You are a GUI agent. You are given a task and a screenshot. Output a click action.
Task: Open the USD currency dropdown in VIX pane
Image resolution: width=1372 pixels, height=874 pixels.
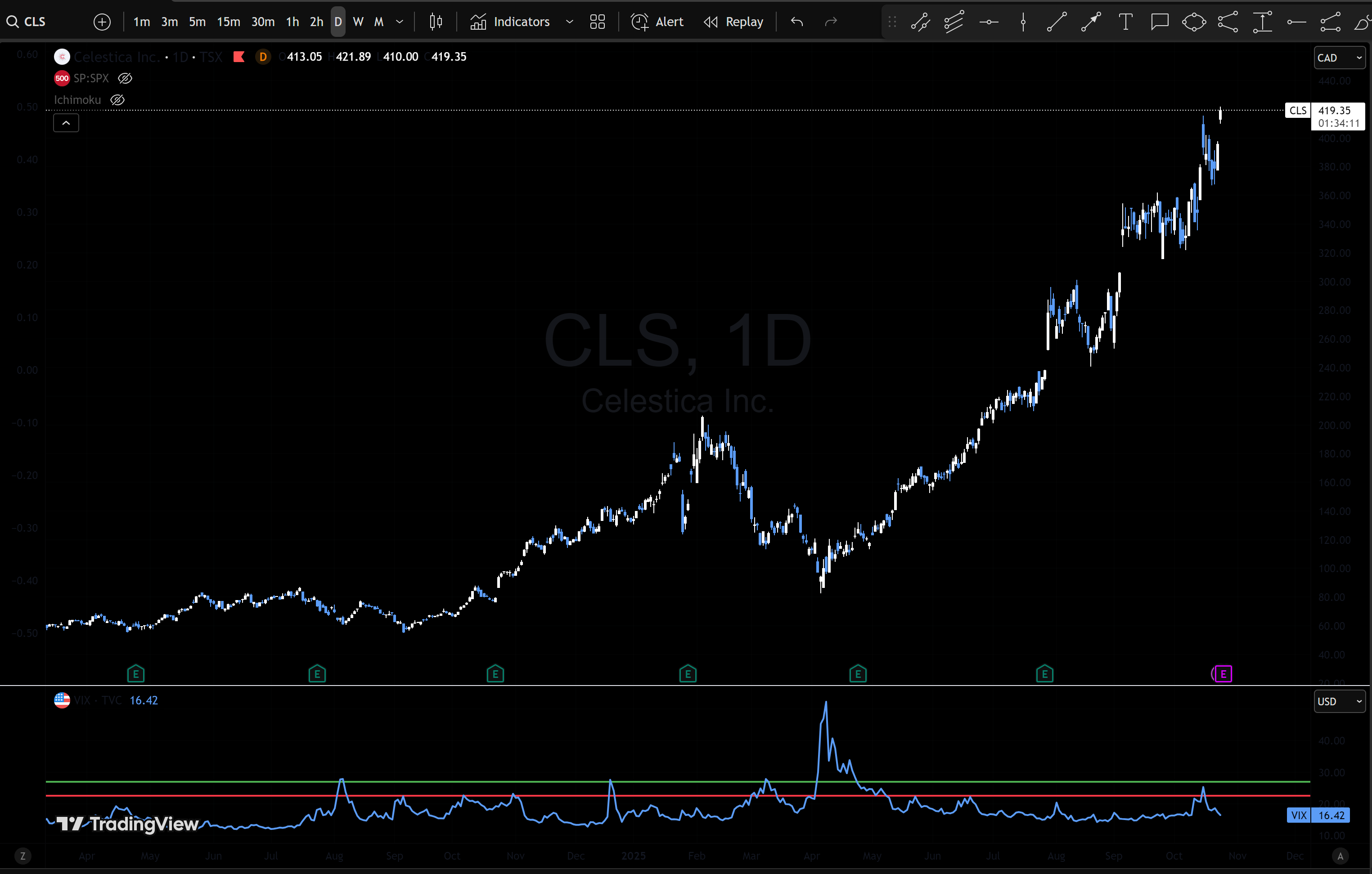1340,701
